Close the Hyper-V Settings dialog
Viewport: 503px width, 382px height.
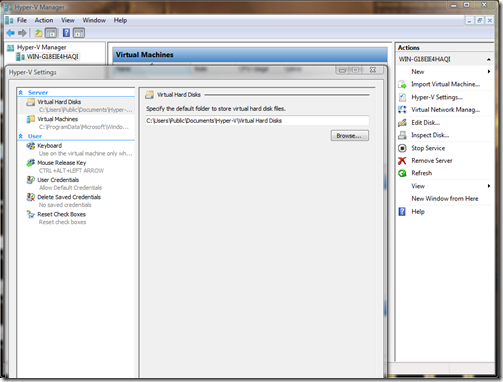[373, 70]
